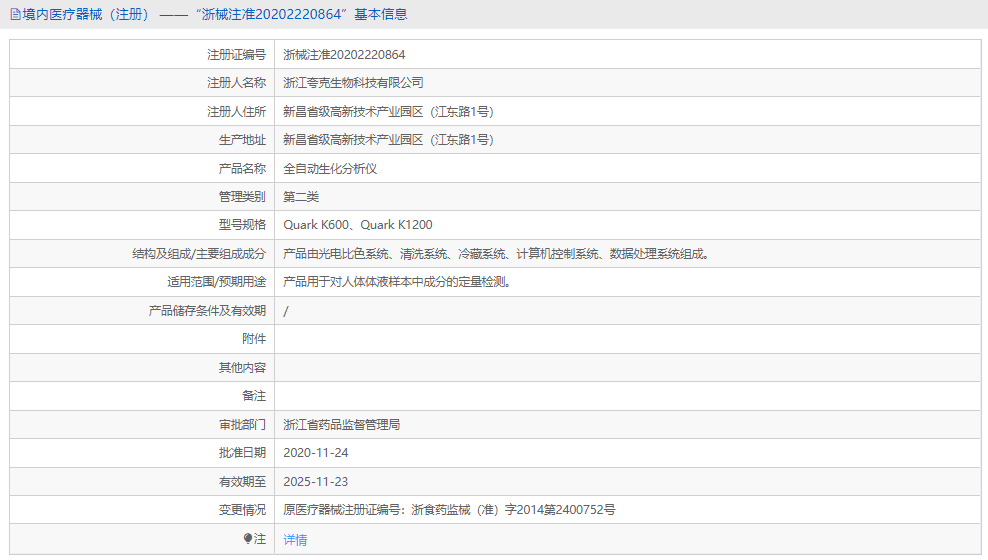This screenshot has width=988, height=560.
Task: Click the 有效期至 label
Action: (242, 482)
